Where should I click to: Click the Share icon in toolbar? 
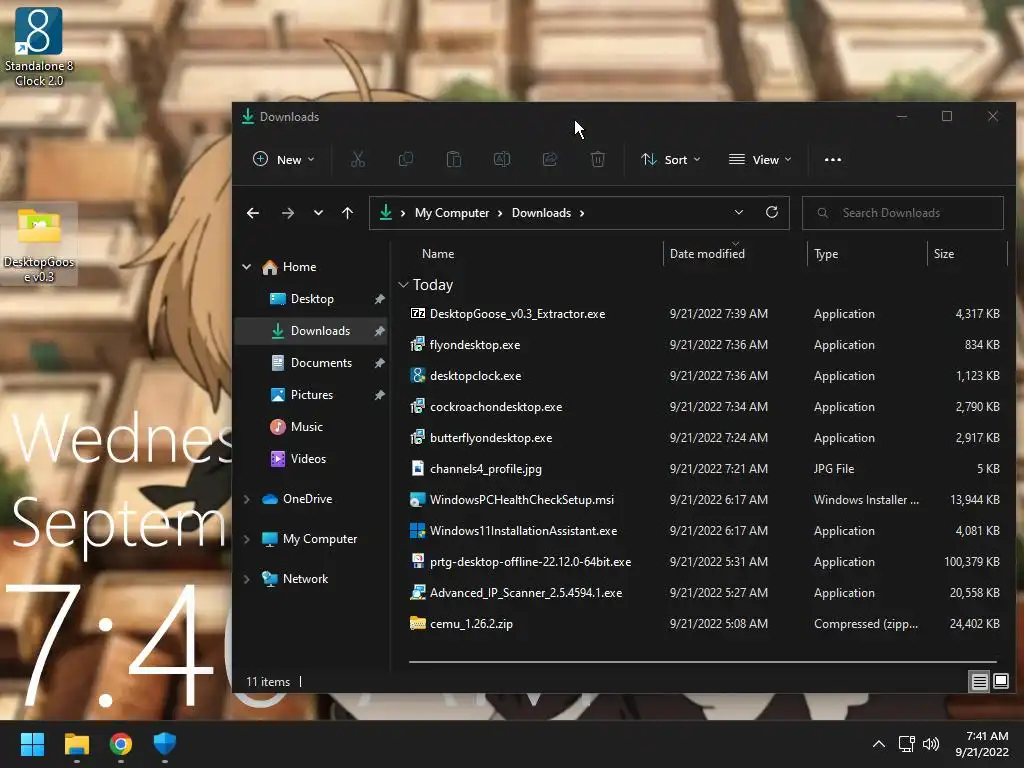point(550,159)
